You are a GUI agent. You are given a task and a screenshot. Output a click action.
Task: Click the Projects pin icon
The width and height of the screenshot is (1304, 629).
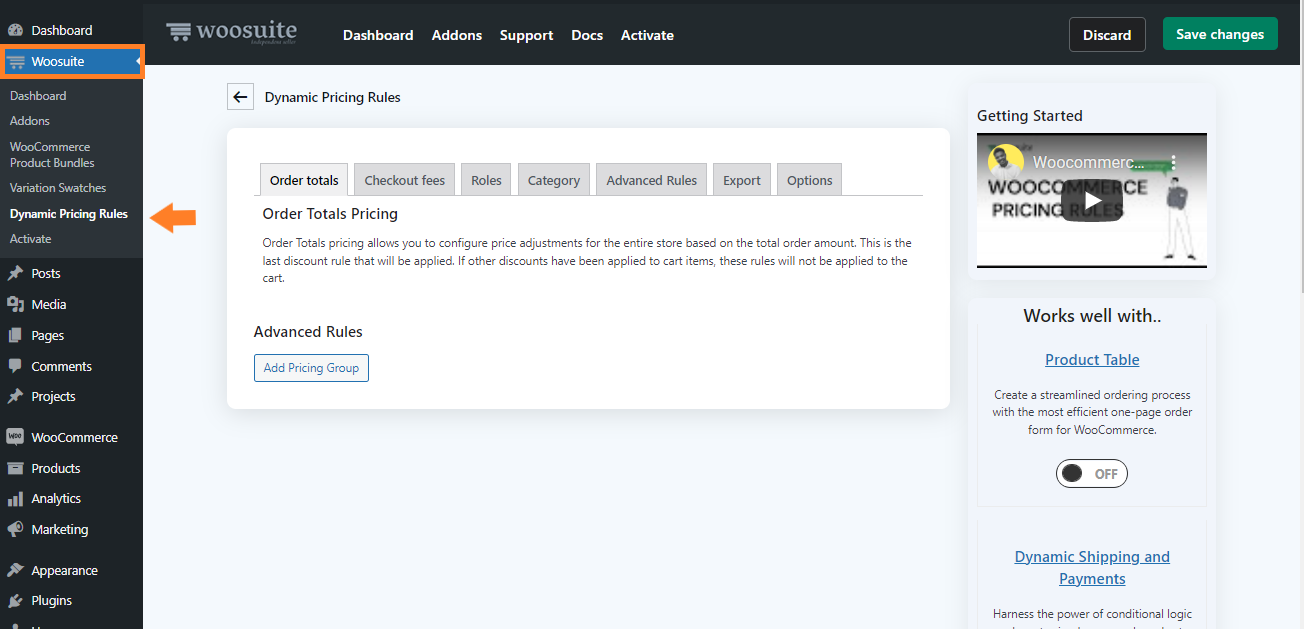point(15,396)
